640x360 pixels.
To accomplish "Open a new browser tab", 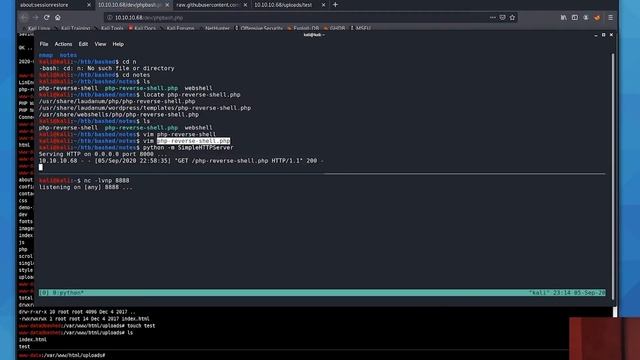I will click(335, 4).
